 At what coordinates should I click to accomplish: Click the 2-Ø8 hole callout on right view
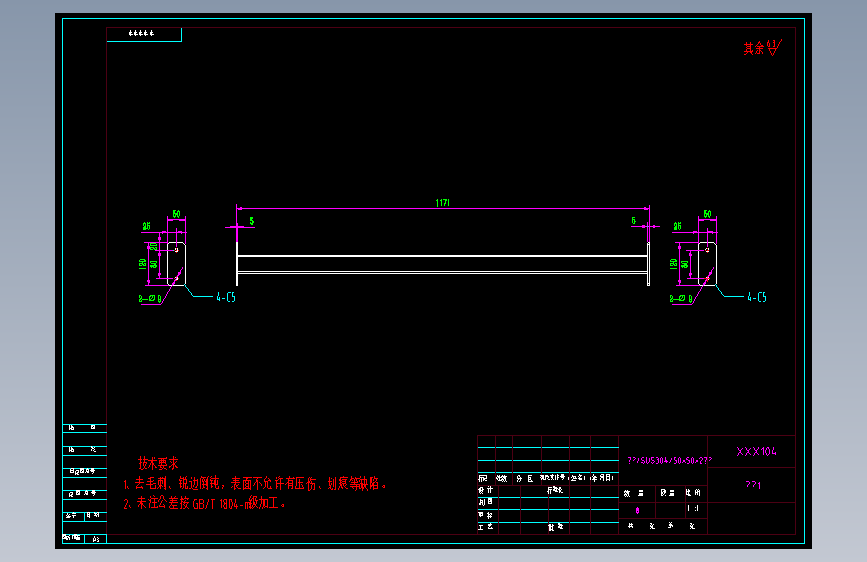[x=681, y=299]
